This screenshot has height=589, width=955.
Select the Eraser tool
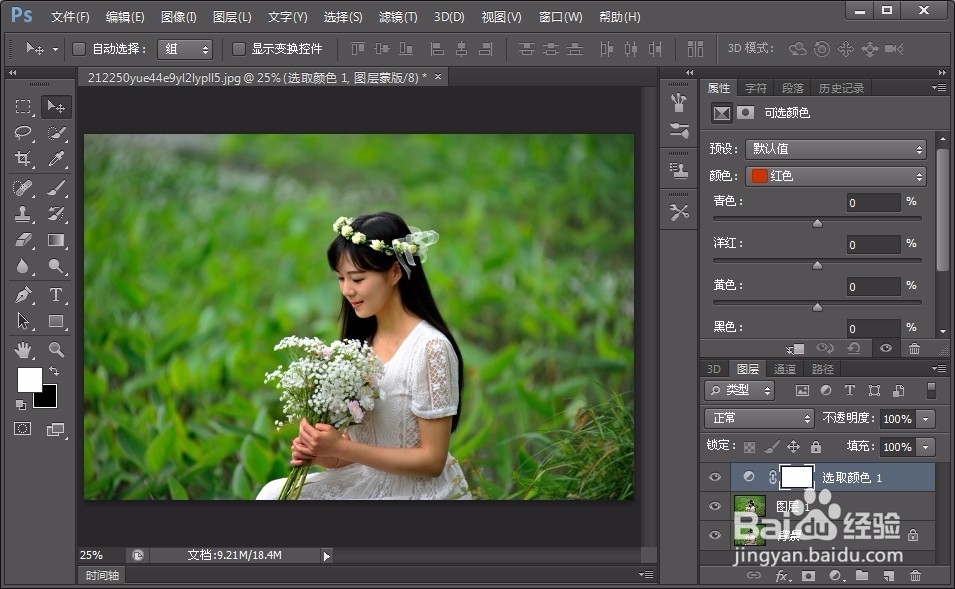[x=23, y=240]
